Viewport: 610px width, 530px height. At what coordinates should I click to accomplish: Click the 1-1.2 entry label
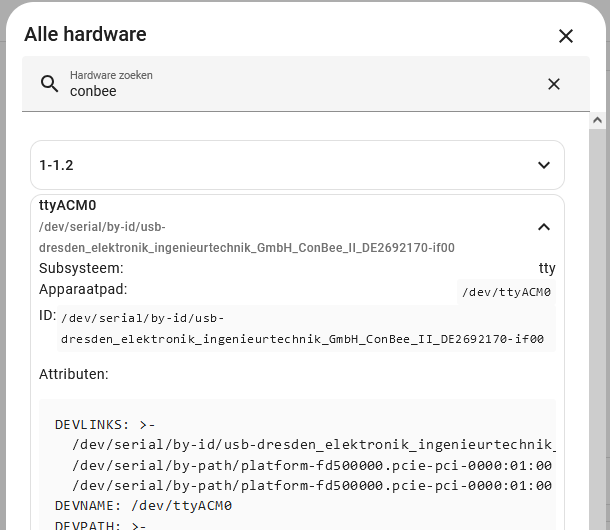[56, 165]
